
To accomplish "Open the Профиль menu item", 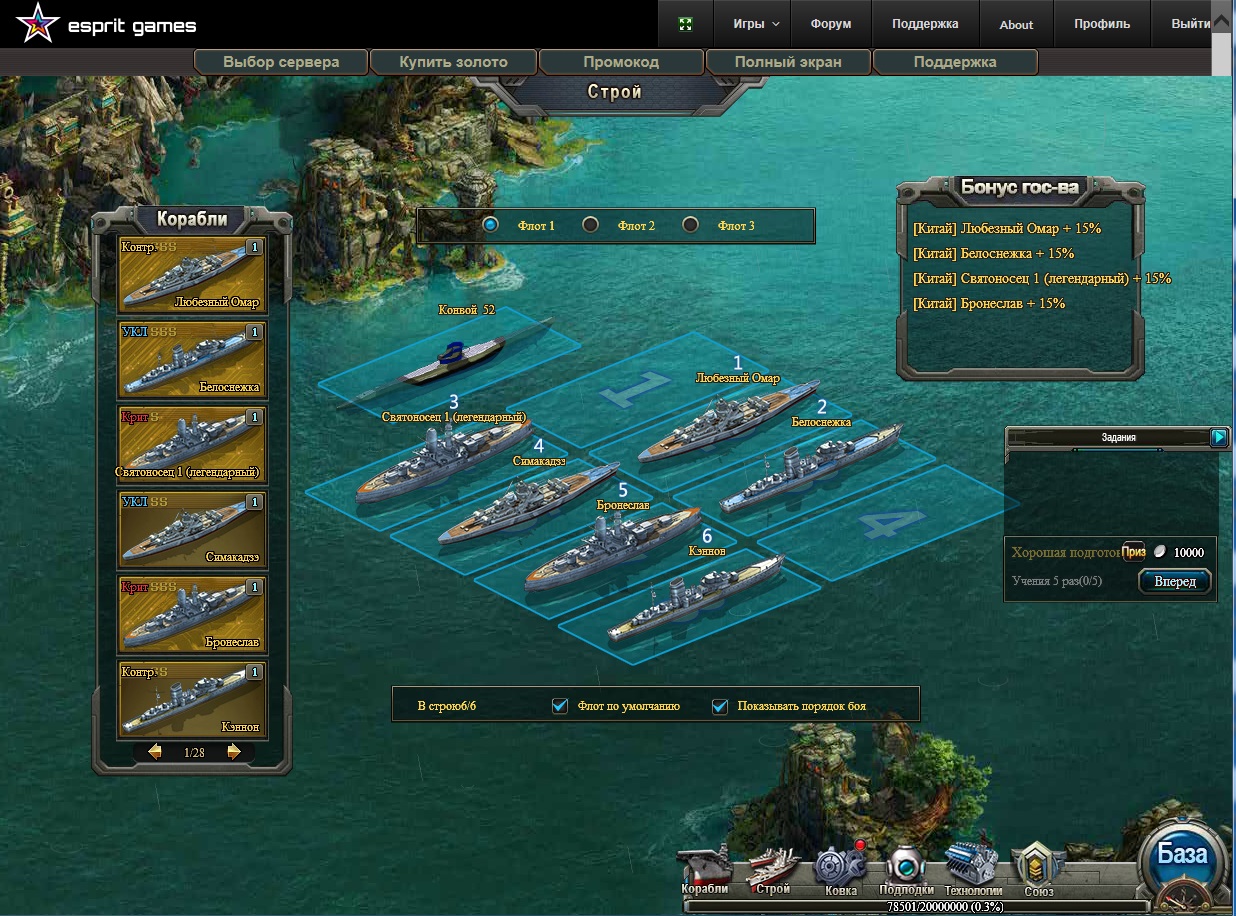I will click(x=1101, y=24).
